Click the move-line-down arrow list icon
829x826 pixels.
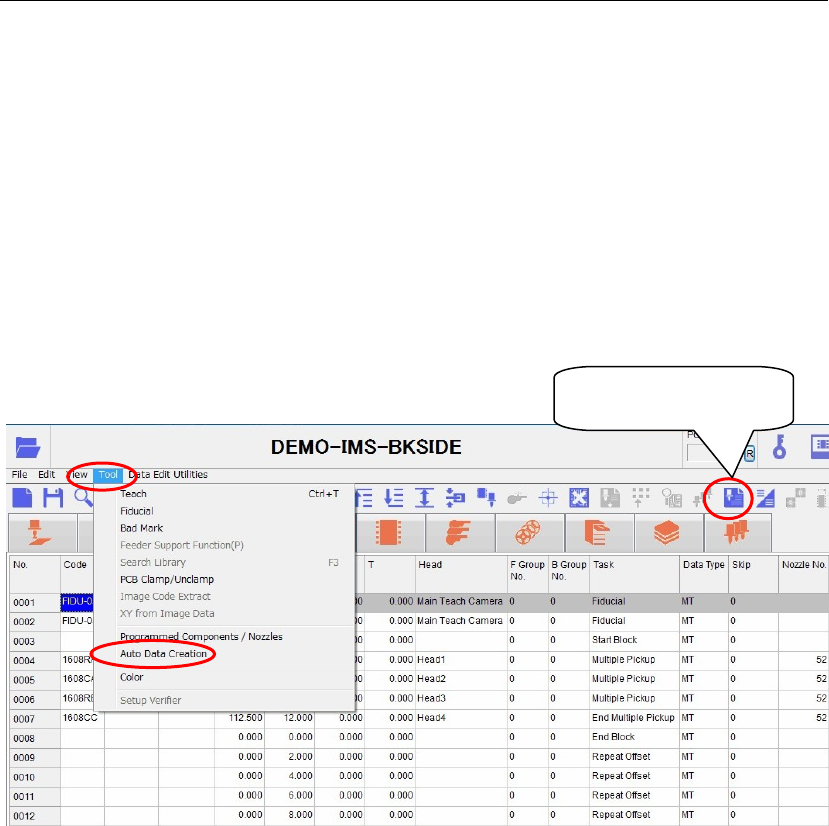[394, 498]
